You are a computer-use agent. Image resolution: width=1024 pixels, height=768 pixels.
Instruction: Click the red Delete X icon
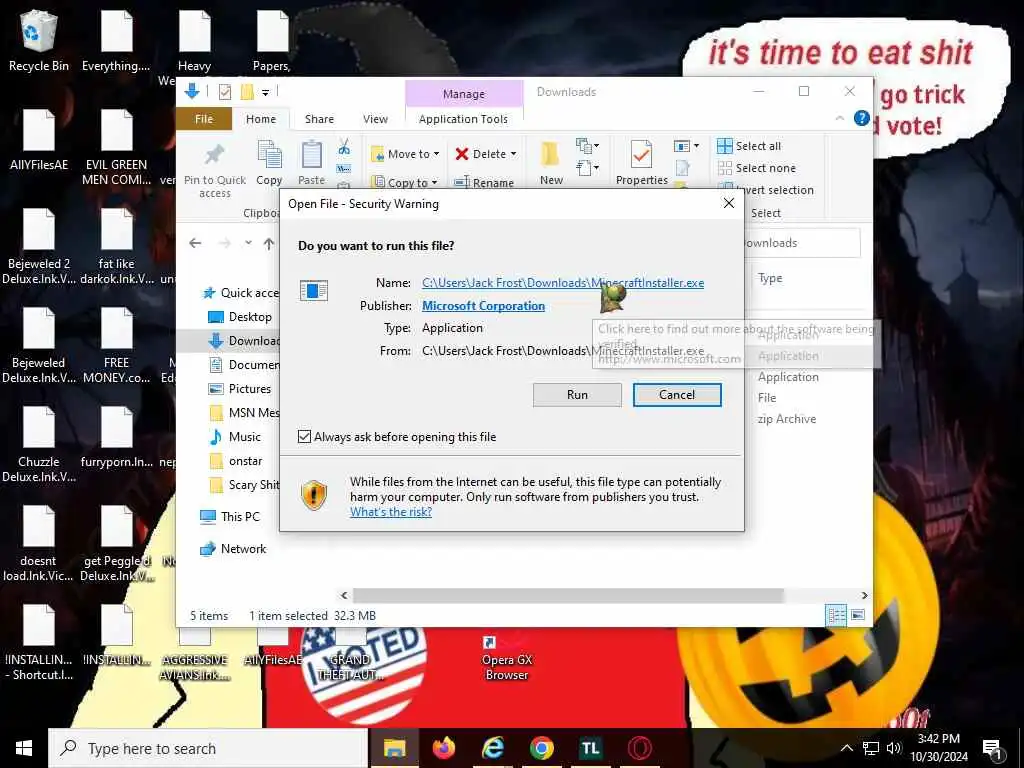tap(462, 154)
